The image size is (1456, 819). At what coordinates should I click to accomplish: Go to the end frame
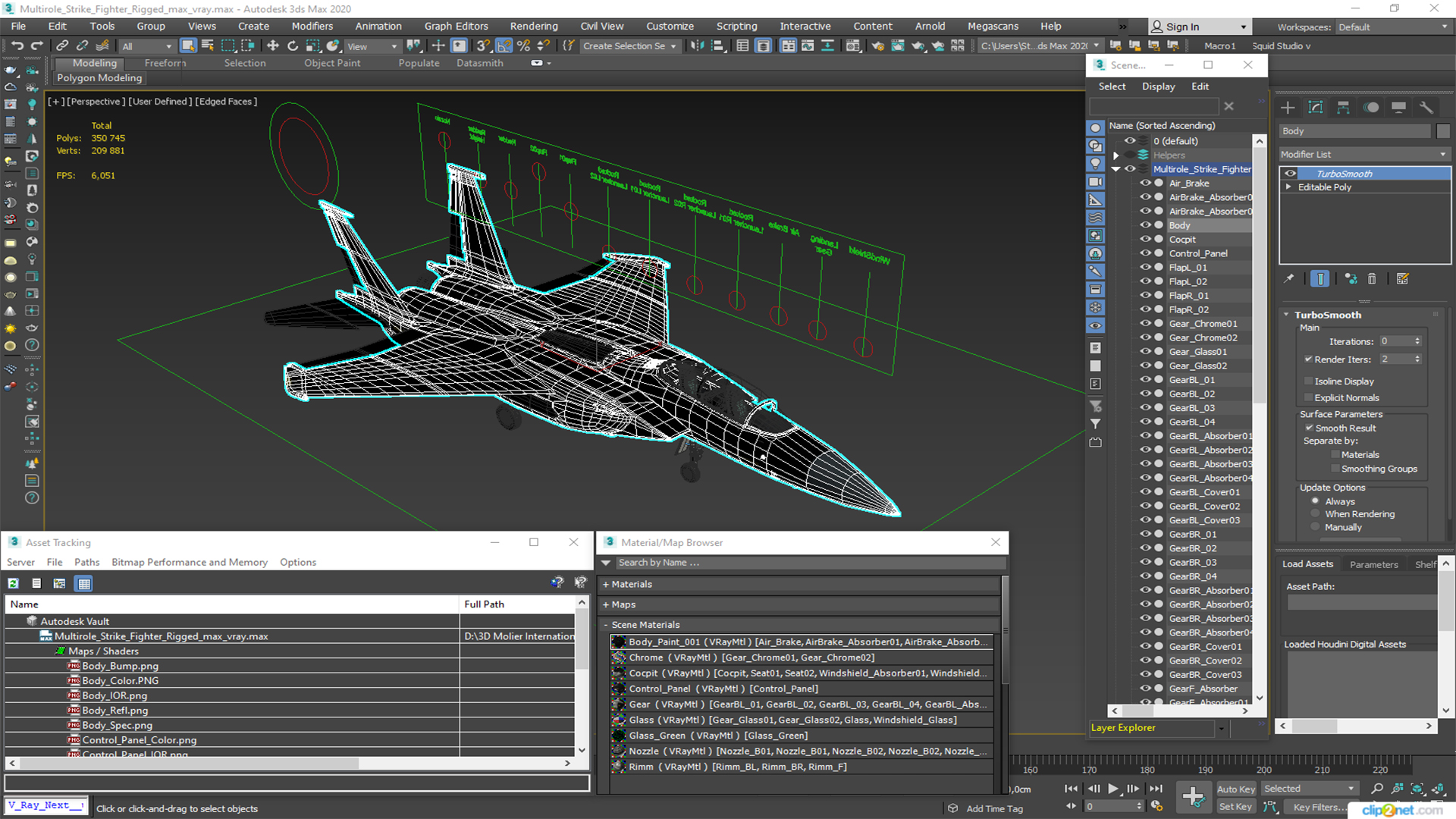[1156, 789]
